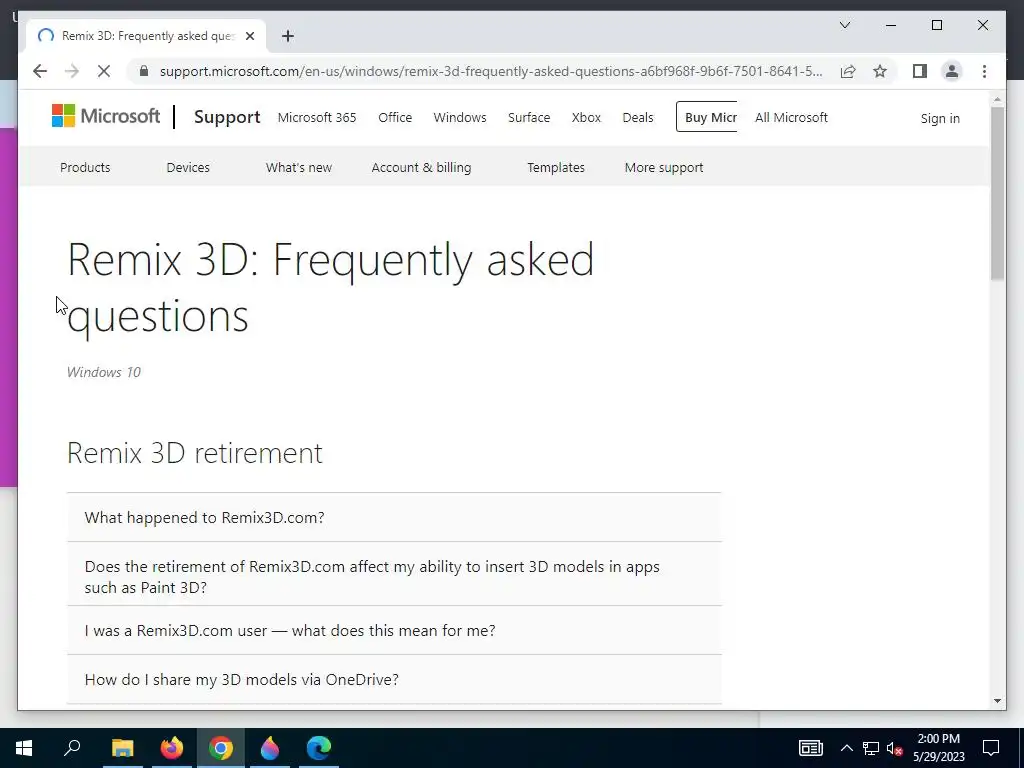Open the Xbox nav item

[x=586, y=118]
